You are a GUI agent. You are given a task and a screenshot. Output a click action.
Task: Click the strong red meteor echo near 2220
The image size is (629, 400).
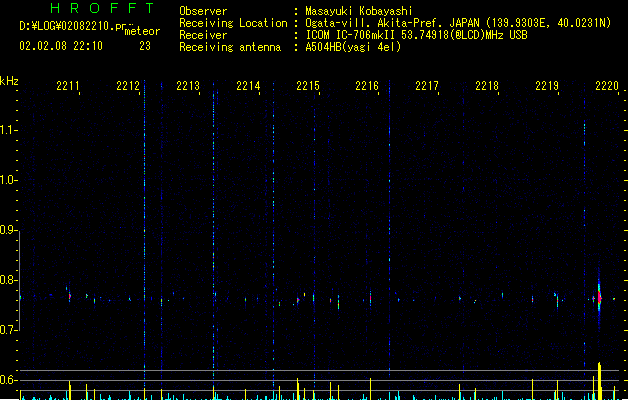[599, 298]
